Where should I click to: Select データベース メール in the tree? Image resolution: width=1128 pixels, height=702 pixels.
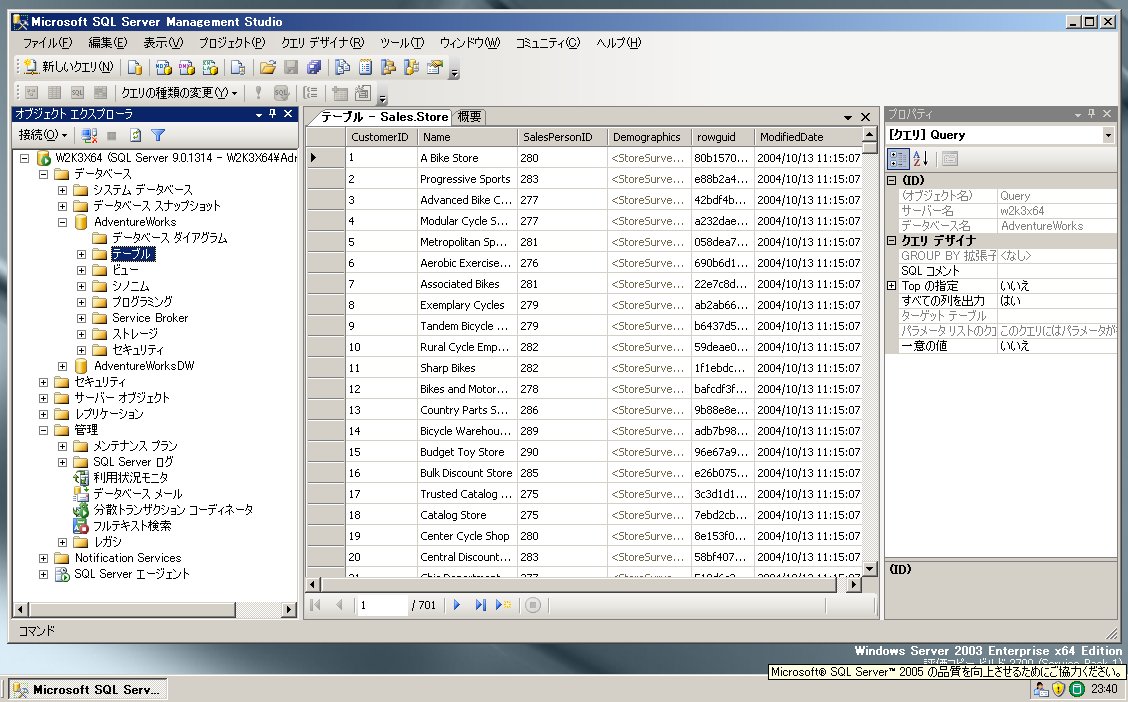pyautogui.click(x=137, y=493)
